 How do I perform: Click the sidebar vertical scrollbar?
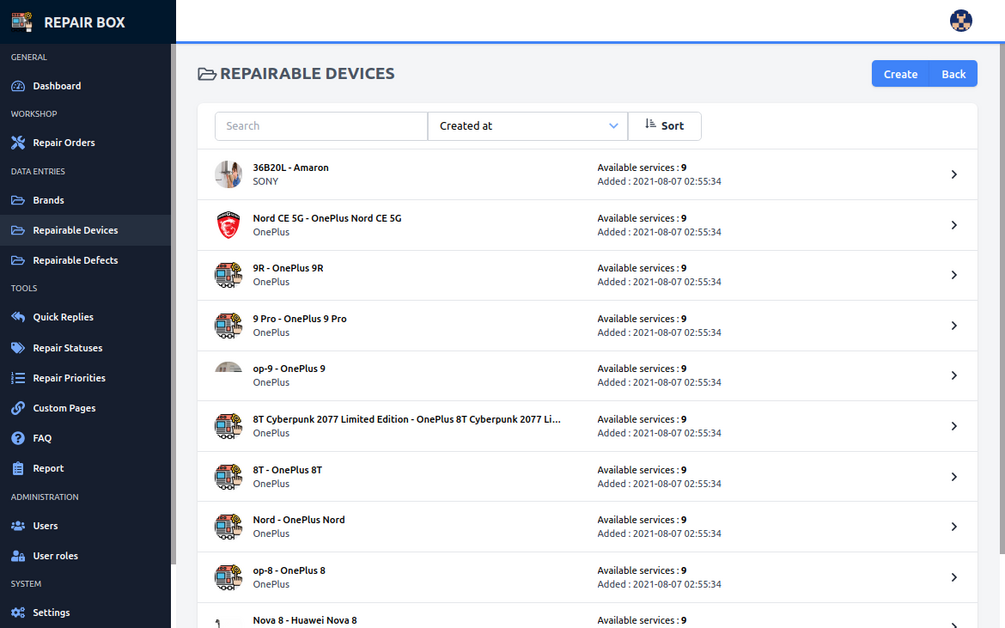pyautogui.click(x=173, y=304)
